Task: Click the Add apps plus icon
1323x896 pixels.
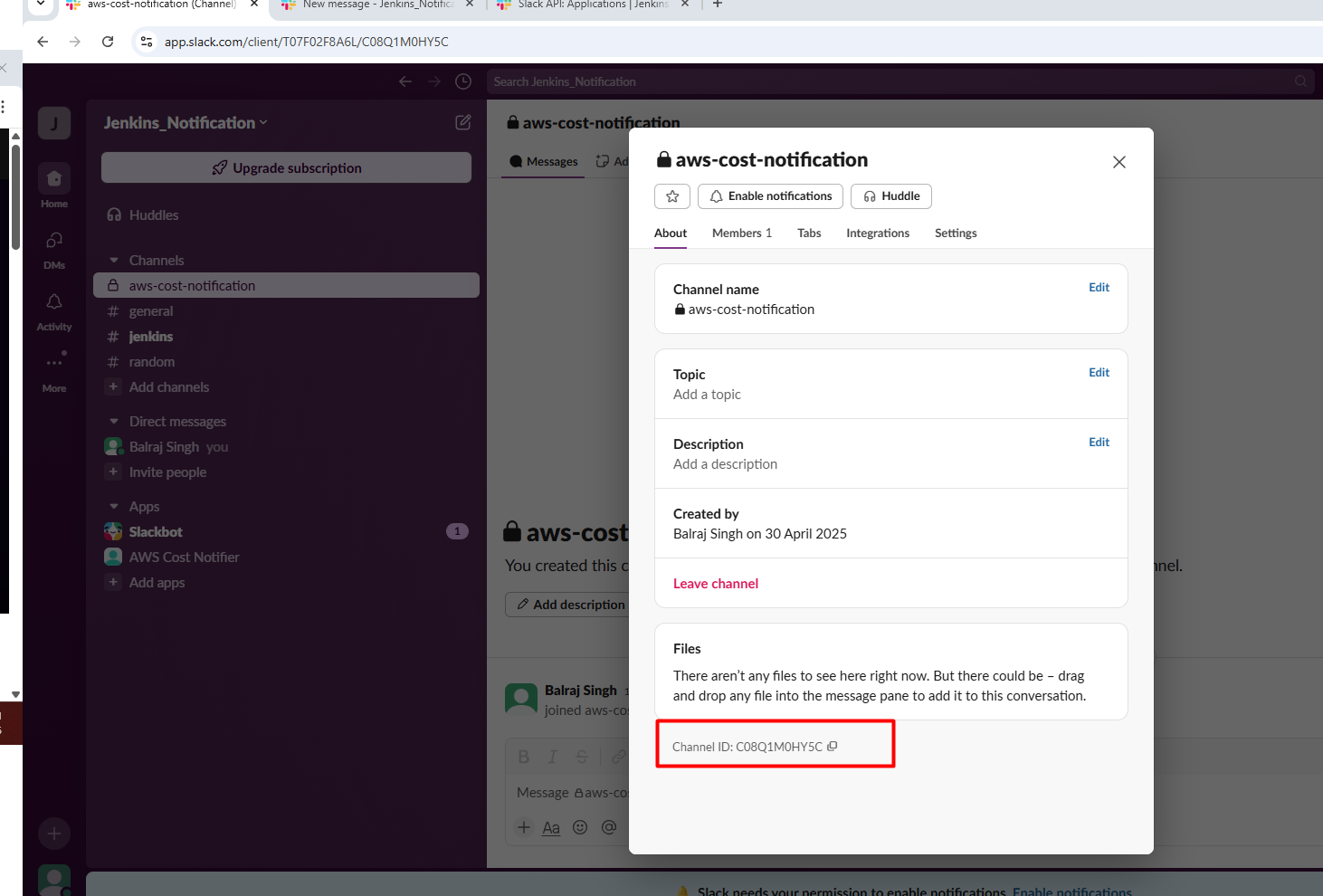Action: tap(113, 582)
